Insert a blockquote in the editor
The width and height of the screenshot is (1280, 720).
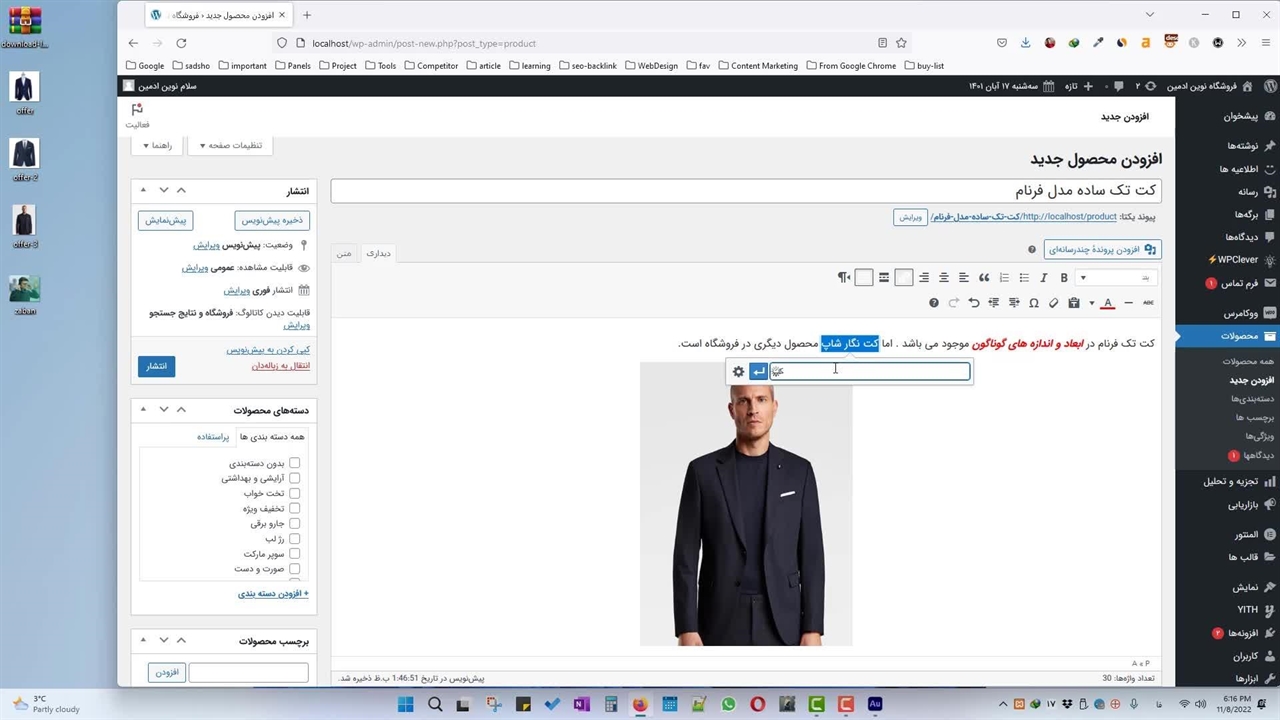(x=984, y=278)
